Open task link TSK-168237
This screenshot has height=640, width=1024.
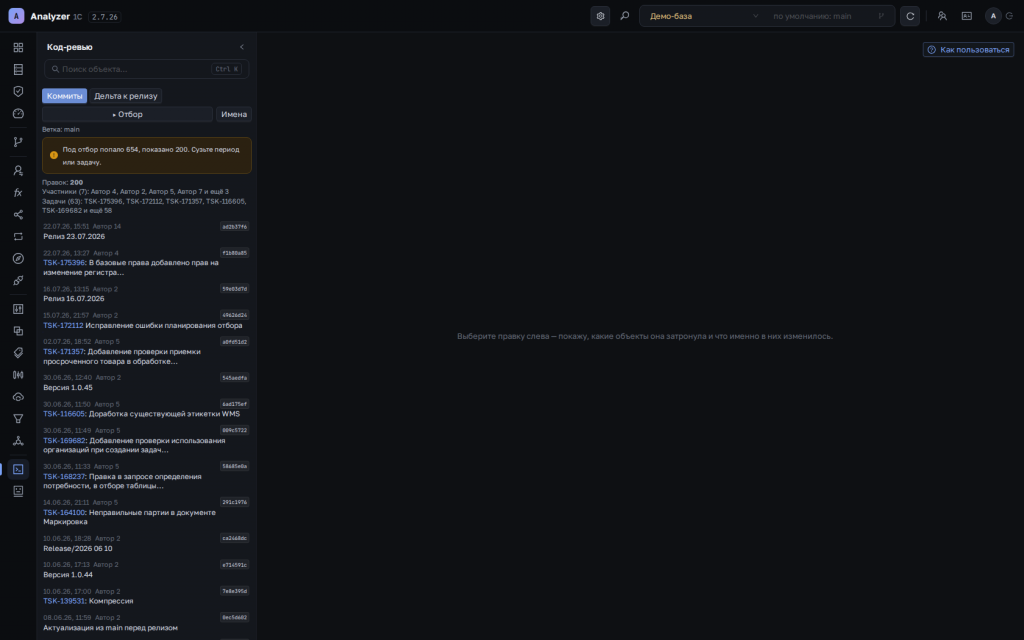pyautogui.click(x=64, y=476)
